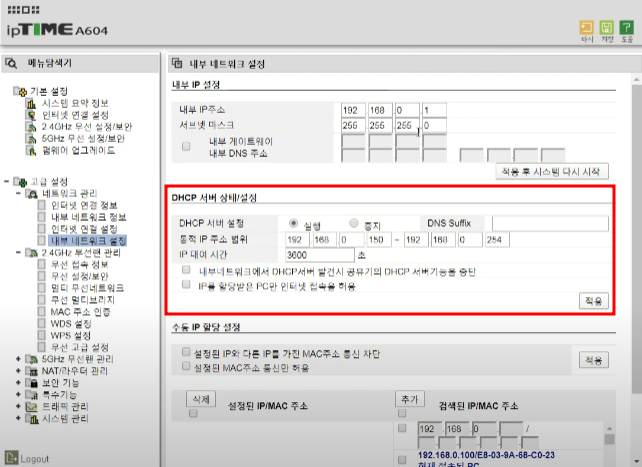Click the 2.4GHz 무선랜 관리 folder icon
The width and height of the screenshot is (642, 467).
[32, 253]
